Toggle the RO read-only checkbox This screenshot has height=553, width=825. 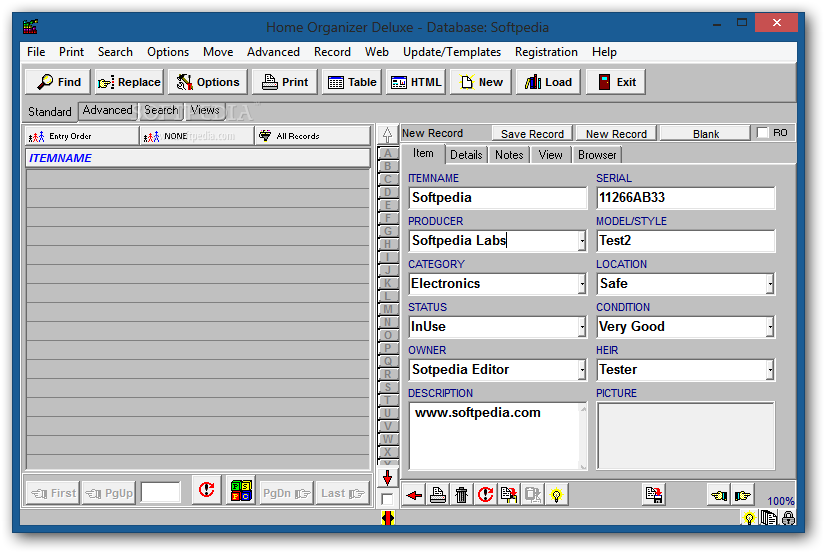click(x=762, y=133)
